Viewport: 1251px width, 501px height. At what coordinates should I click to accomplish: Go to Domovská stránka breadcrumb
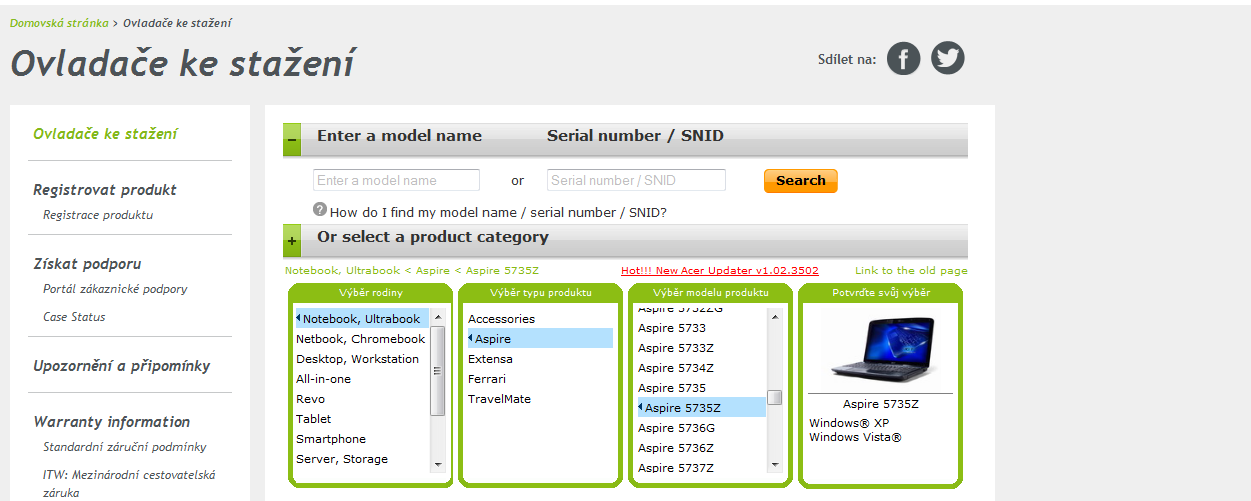point(59,23)
